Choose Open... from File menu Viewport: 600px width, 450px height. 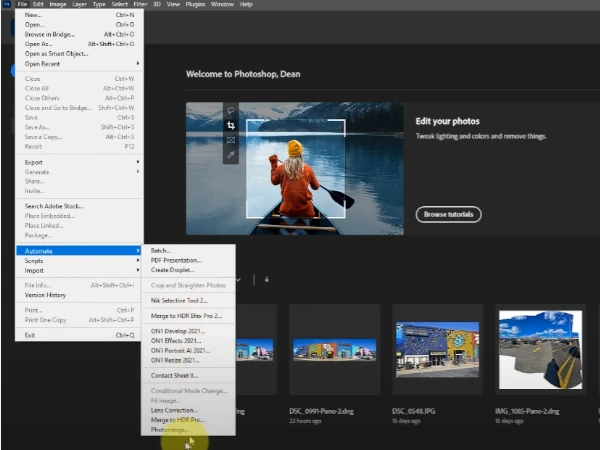[79, 24]
